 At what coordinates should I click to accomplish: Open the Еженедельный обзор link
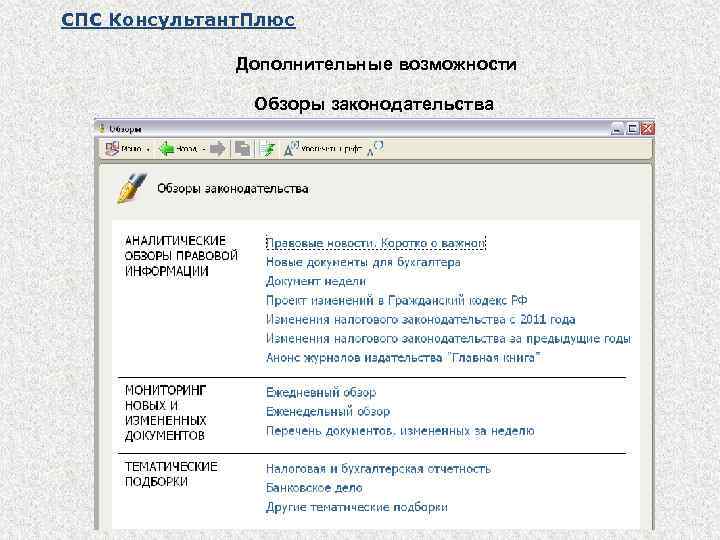click(328, 411)
